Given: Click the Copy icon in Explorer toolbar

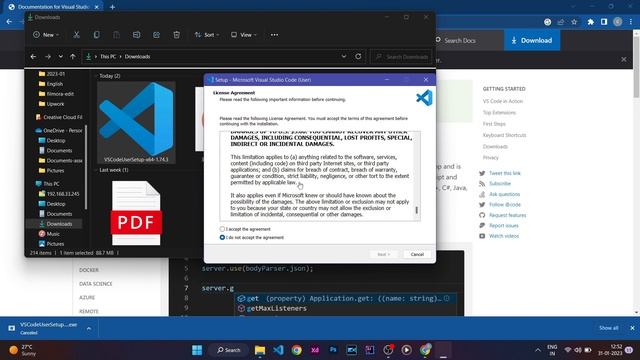Looking at the screenshot, I should (x=96, y=35).
